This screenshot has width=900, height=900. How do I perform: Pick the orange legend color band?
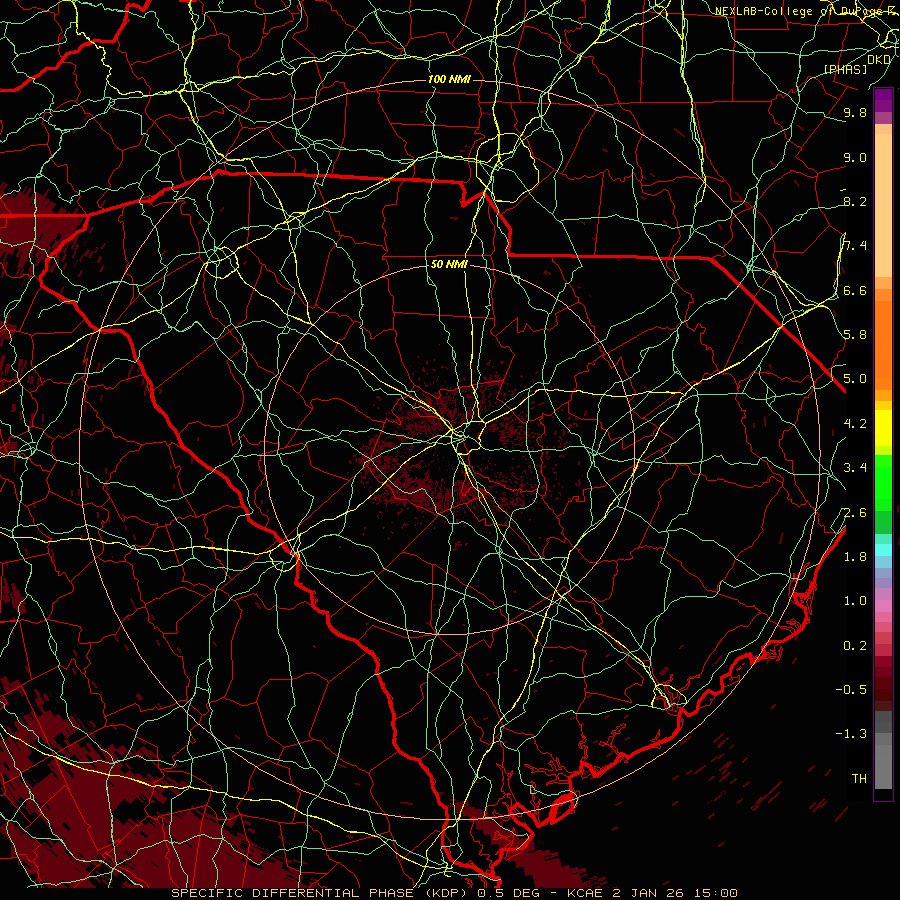point(883,344)
